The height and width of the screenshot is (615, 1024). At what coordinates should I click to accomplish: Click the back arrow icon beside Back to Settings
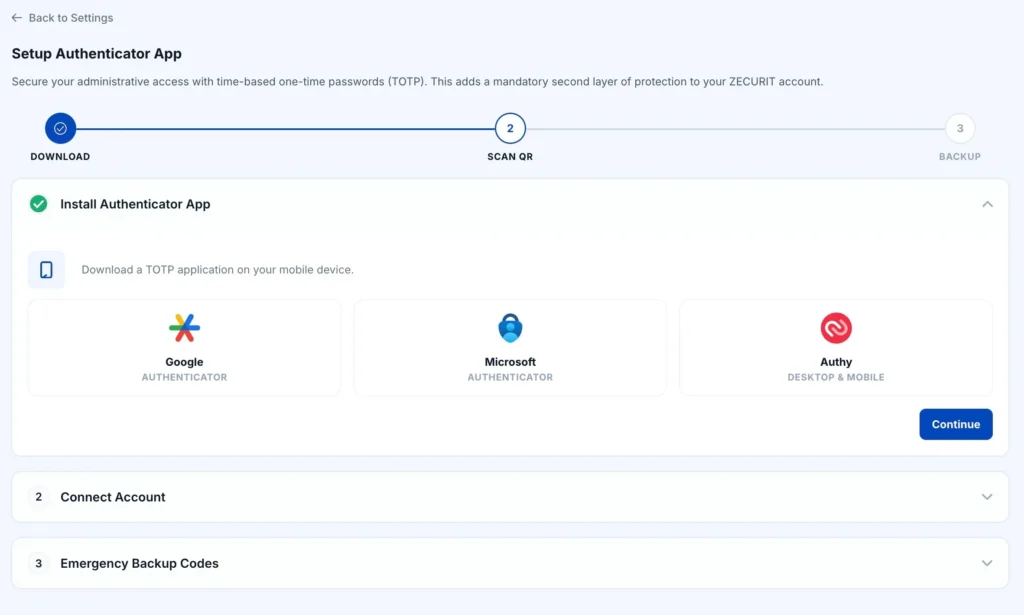(16, 18)
